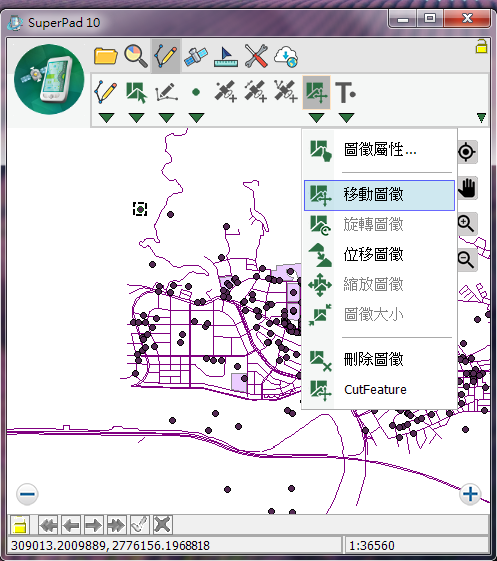
Task: Open the wrench and screwdriver settings
Action: tap(256, 56)
